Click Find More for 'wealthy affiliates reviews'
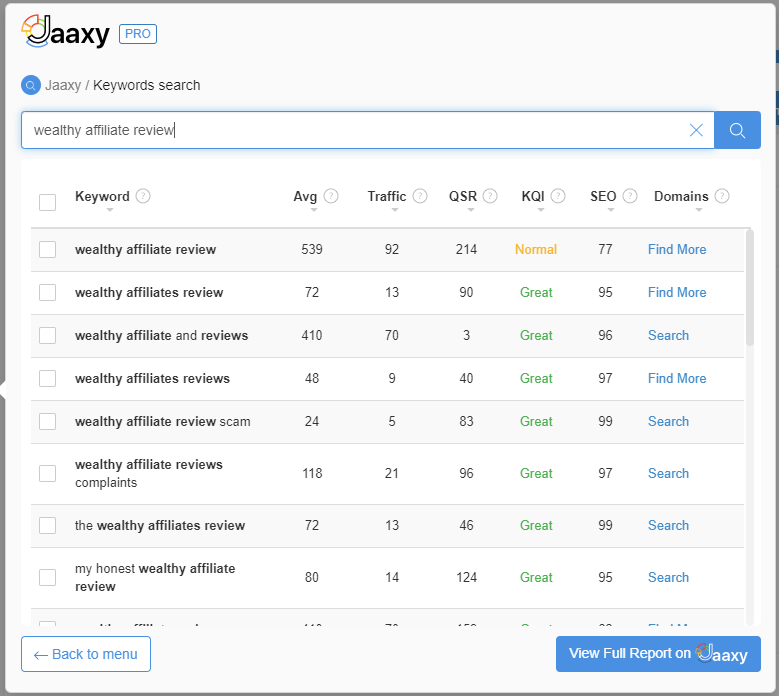Image resolution: width=779 pixels, height=696 pixels. click(677, 379)
